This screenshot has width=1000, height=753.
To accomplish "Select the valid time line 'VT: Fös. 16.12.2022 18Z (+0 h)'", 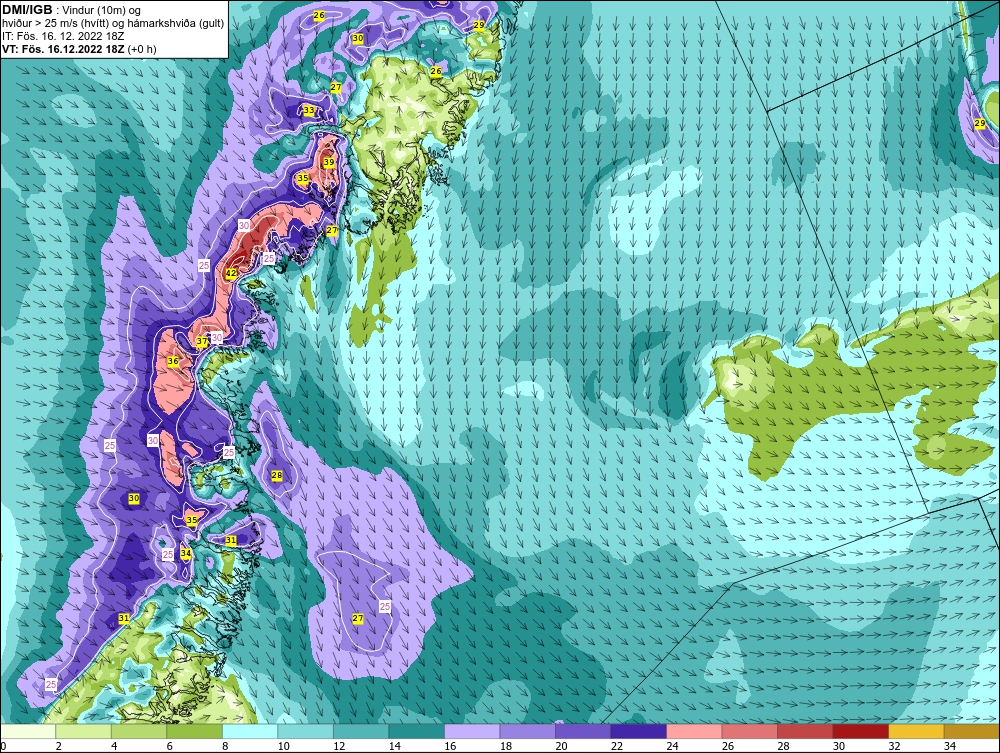I will [x=79, y=49].
